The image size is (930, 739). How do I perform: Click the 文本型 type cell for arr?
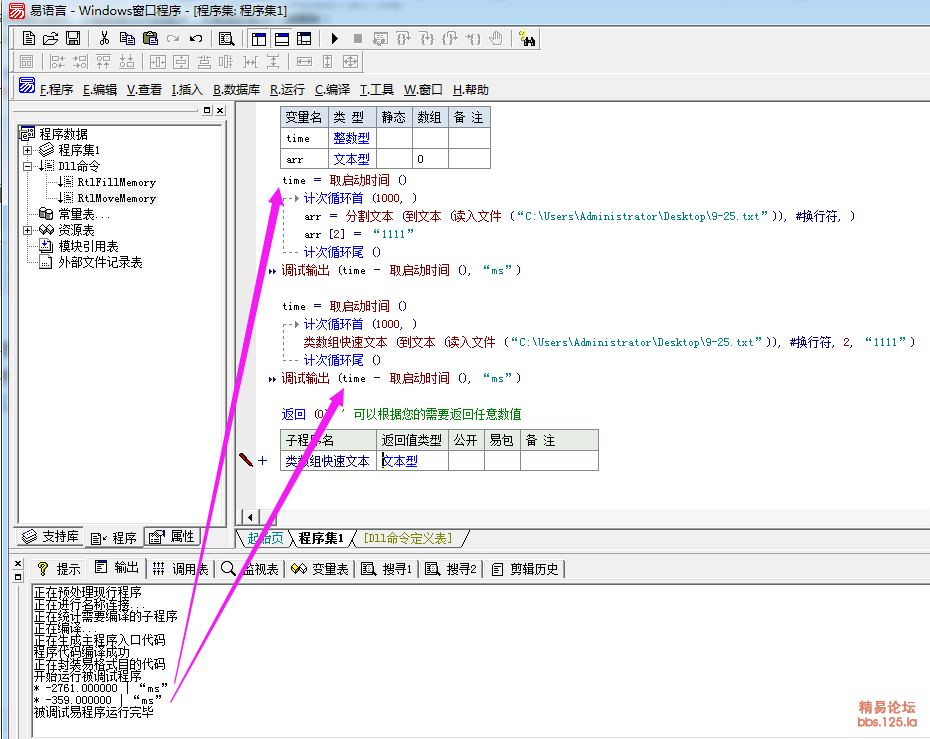click(352, 159)
